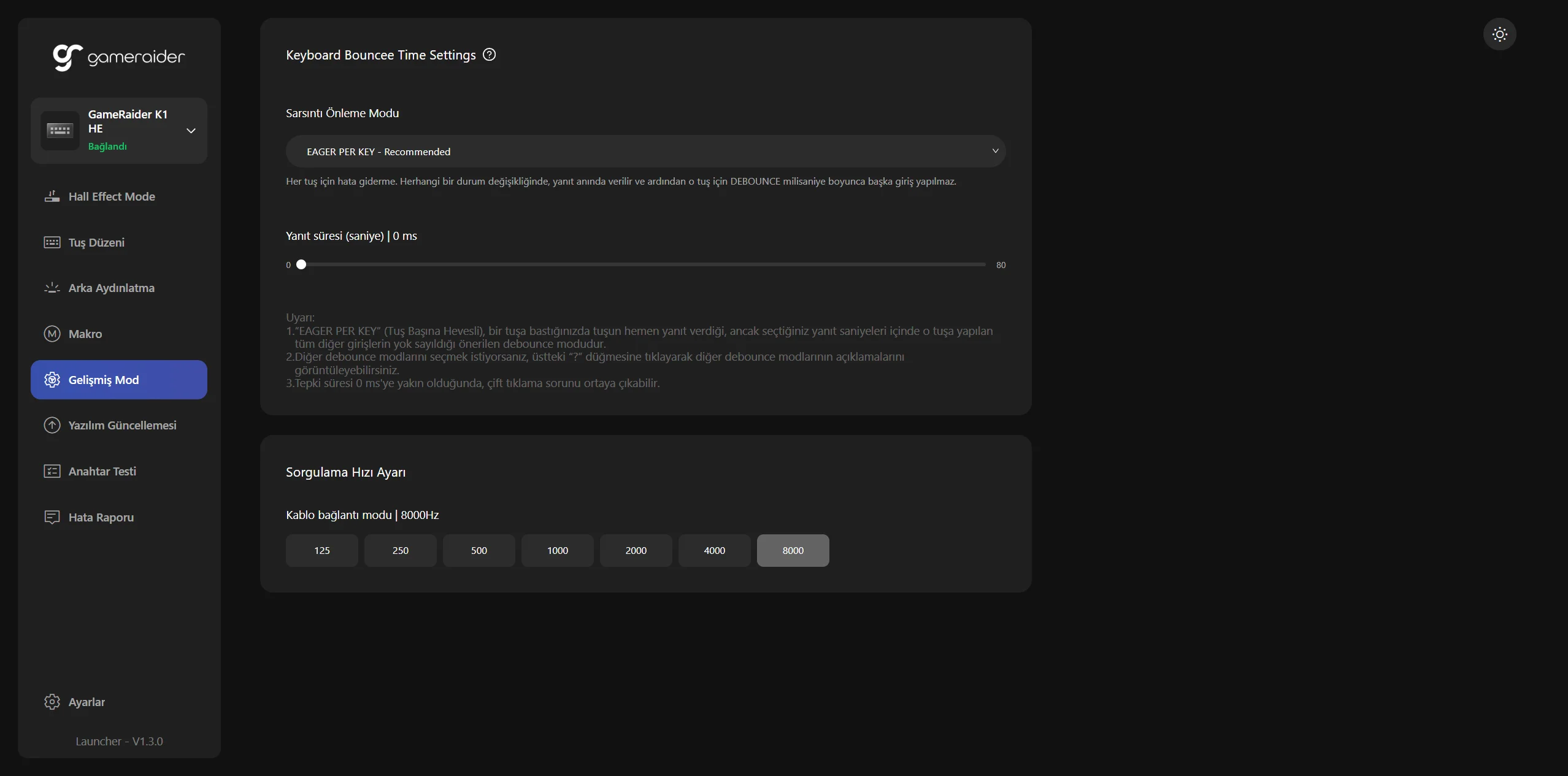Choose the 500 polling rate button
Image resolution: width=1568 pixels, height=776 pixels.
point(478,550)
